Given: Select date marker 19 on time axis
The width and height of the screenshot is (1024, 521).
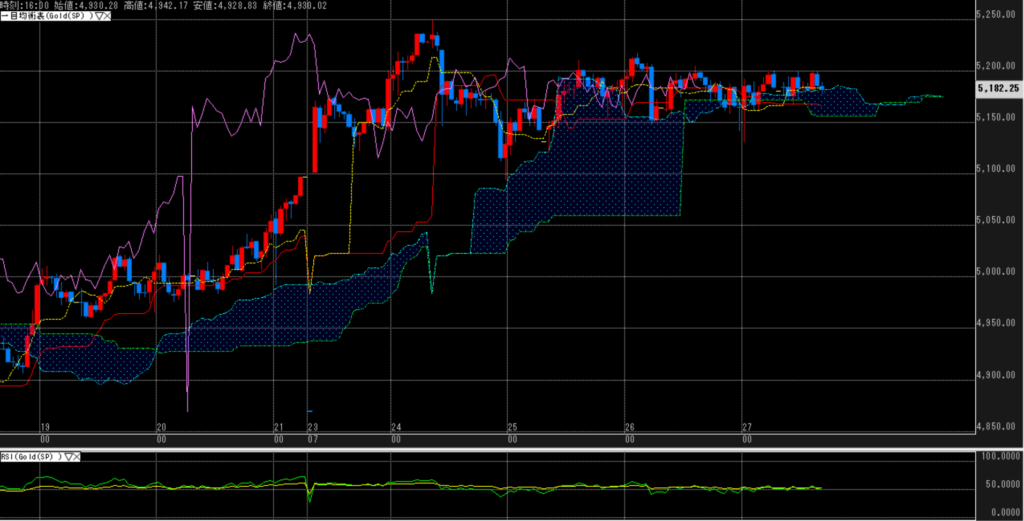Looking at the screenshot, I should coord(44,426).
